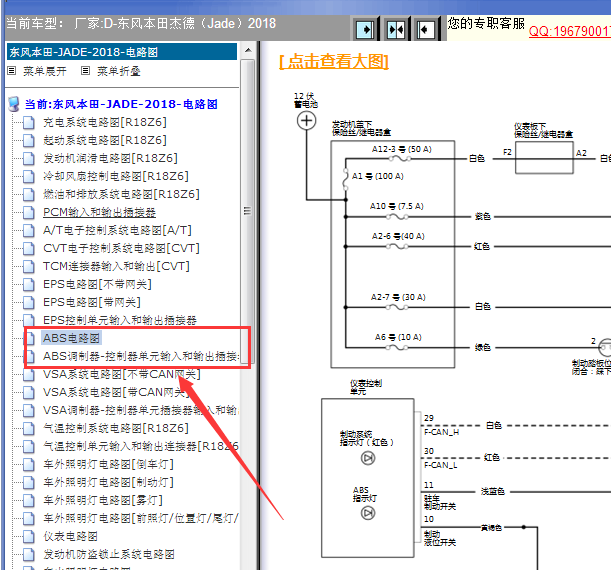This screenshot has height=570, width=611.
Task: Select 发动机润滑电路图[R18Z6] entry
Action: 110,158
